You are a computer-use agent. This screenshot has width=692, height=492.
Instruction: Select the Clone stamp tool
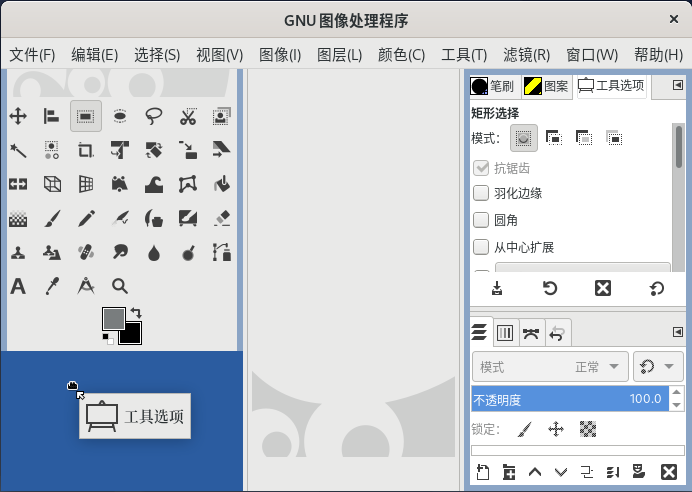pos(18,252)
